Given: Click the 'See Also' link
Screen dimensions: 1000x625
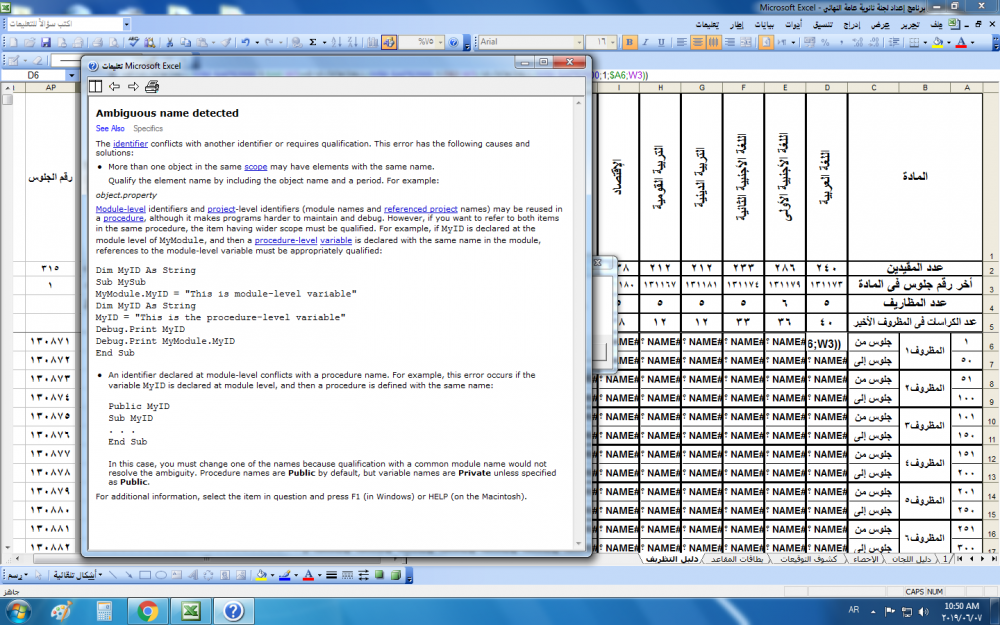Looking at the screenshot, I should click(x=110, y=128).
